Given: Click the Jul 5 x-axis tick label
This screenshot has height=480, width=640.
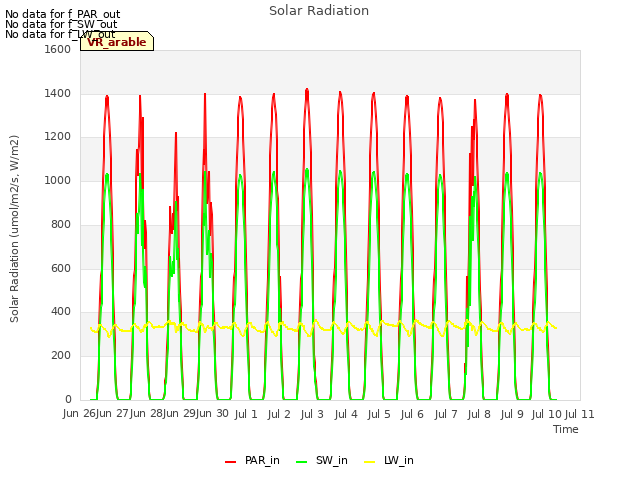Looking at the screenshot, I should click(x=379, y=414).
